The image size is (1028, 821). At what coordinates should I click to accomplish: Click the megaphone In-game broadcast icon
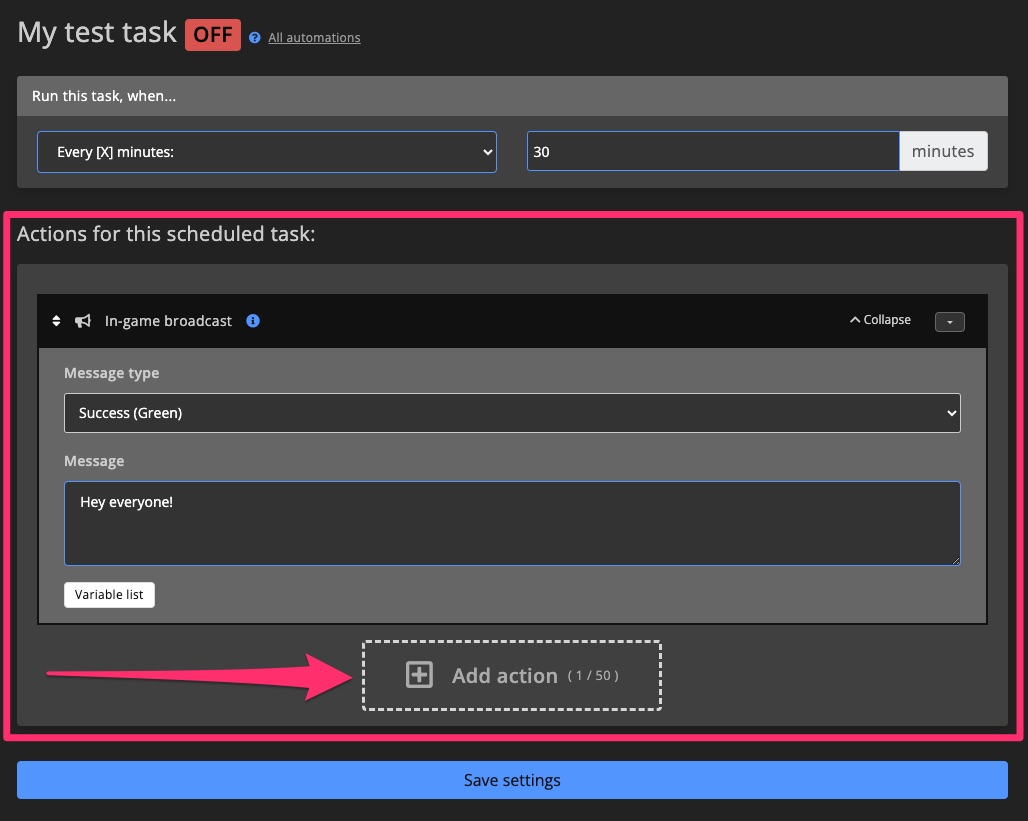(x=83, y=320)
